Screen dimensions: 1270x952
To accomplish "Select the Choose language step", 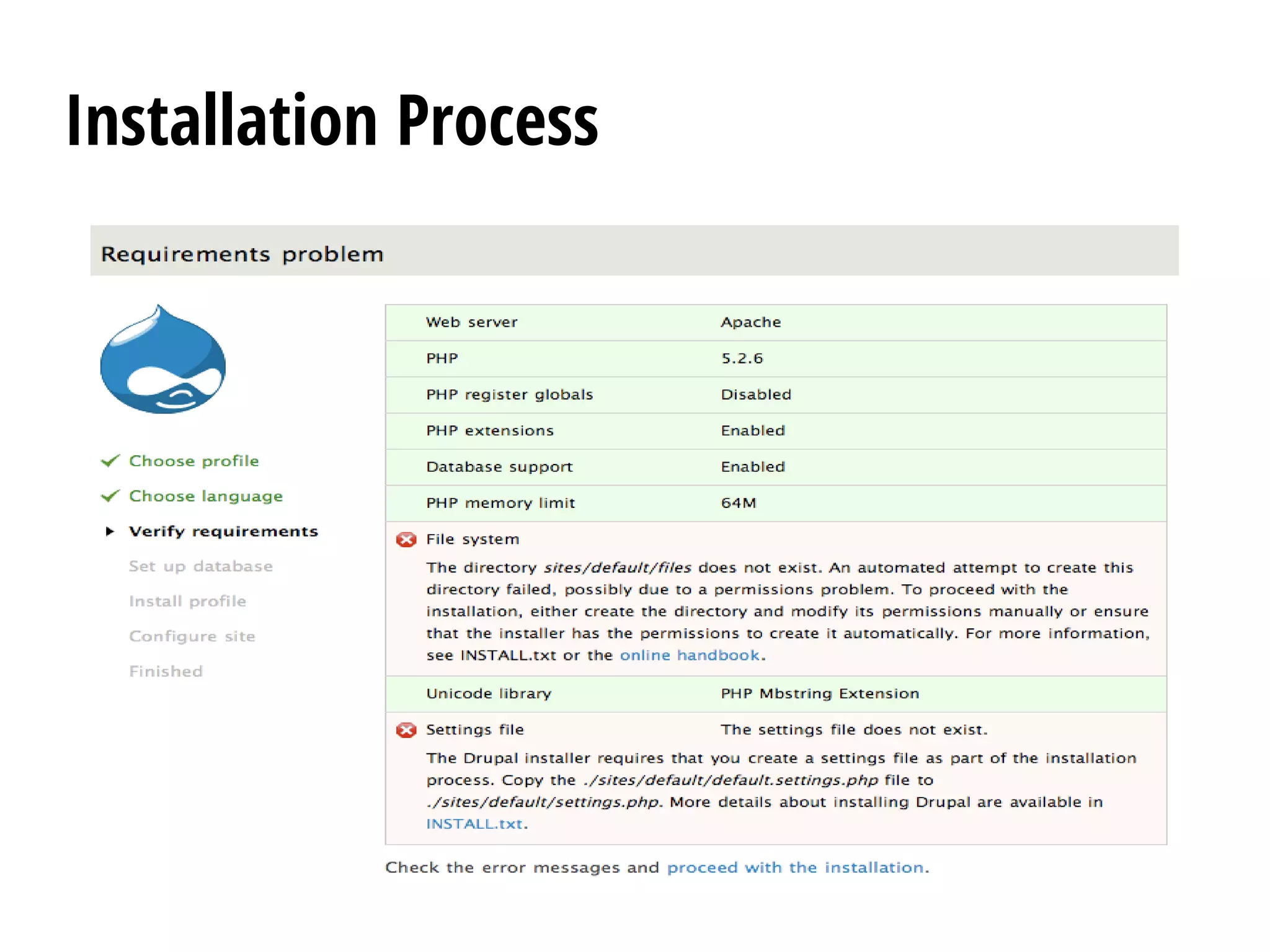I will (x=206, y=496).
